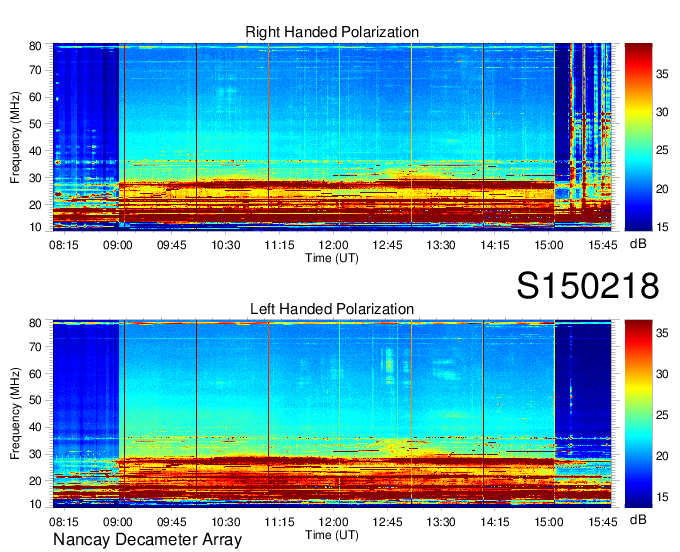The height and width of the screenshot is (552, 680).
Task: Click the 15 dB label on the Left Handed colorbar
Action: click(x=662, y=497)
